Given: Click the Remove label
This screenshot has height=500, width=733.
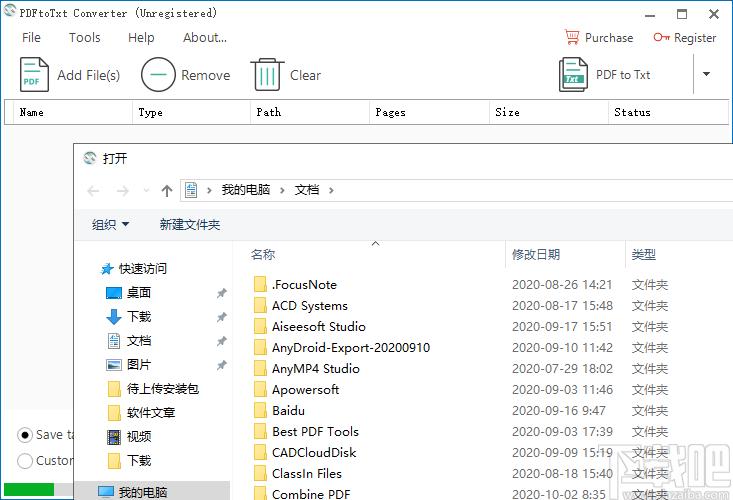Looking at the screenshot, I should pos(206,75).
